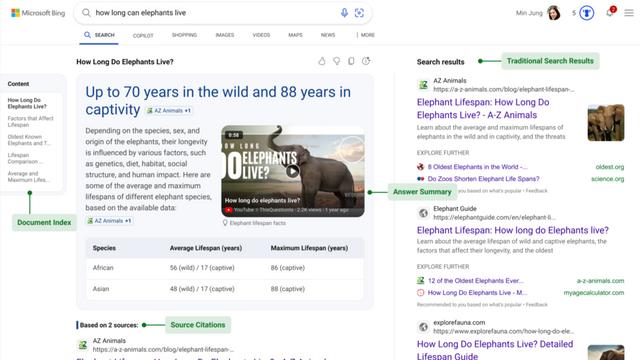Click the regenerate answer icon
The image size is (640, 360).
pyautogui.click(x=366, y=61)
